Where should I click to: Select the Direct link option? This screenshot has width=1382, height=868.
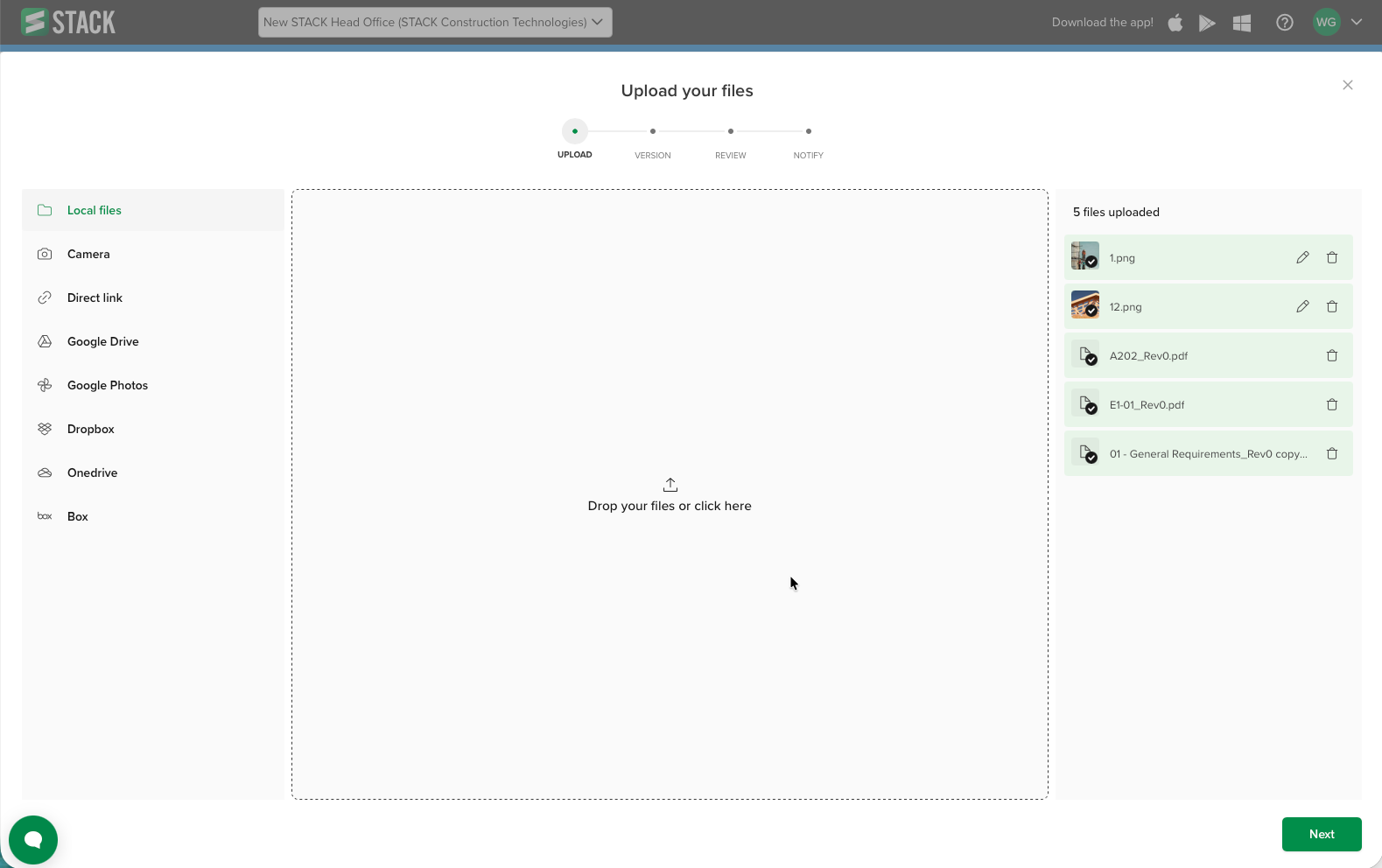tap(95, 297)
